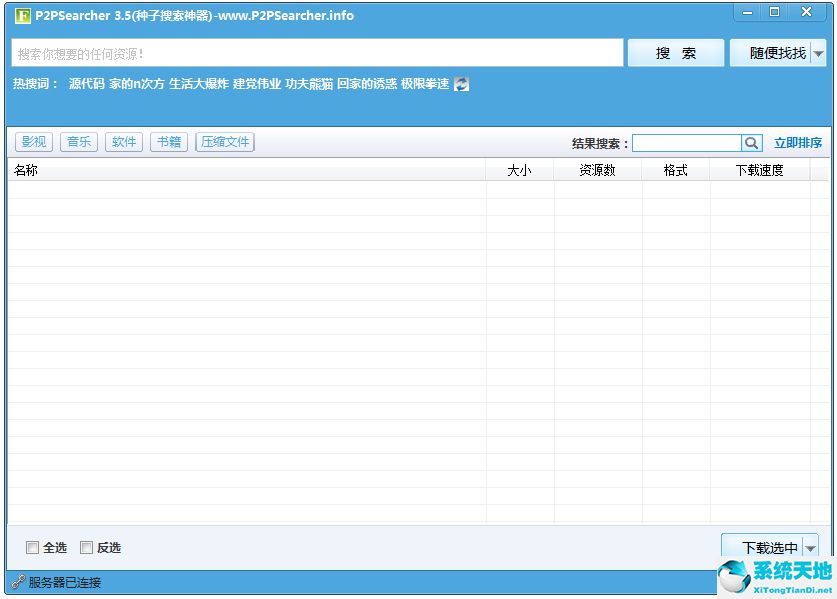Screen dimensions: 837x599
Task: Sort by the 下载速度 column header
Action: pyautogui.click(x=760, y=170)
